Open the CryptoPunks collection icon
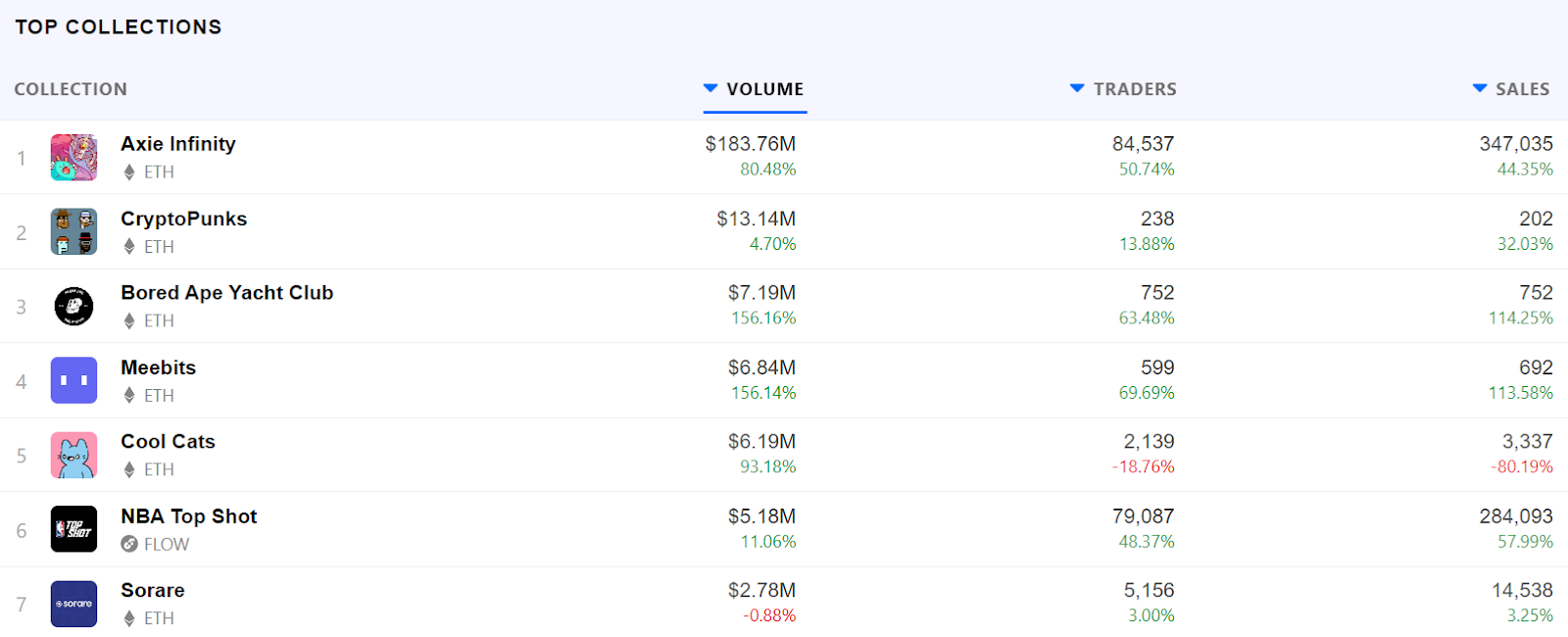The image size is (1568, 637). click(x=73, y=232)
